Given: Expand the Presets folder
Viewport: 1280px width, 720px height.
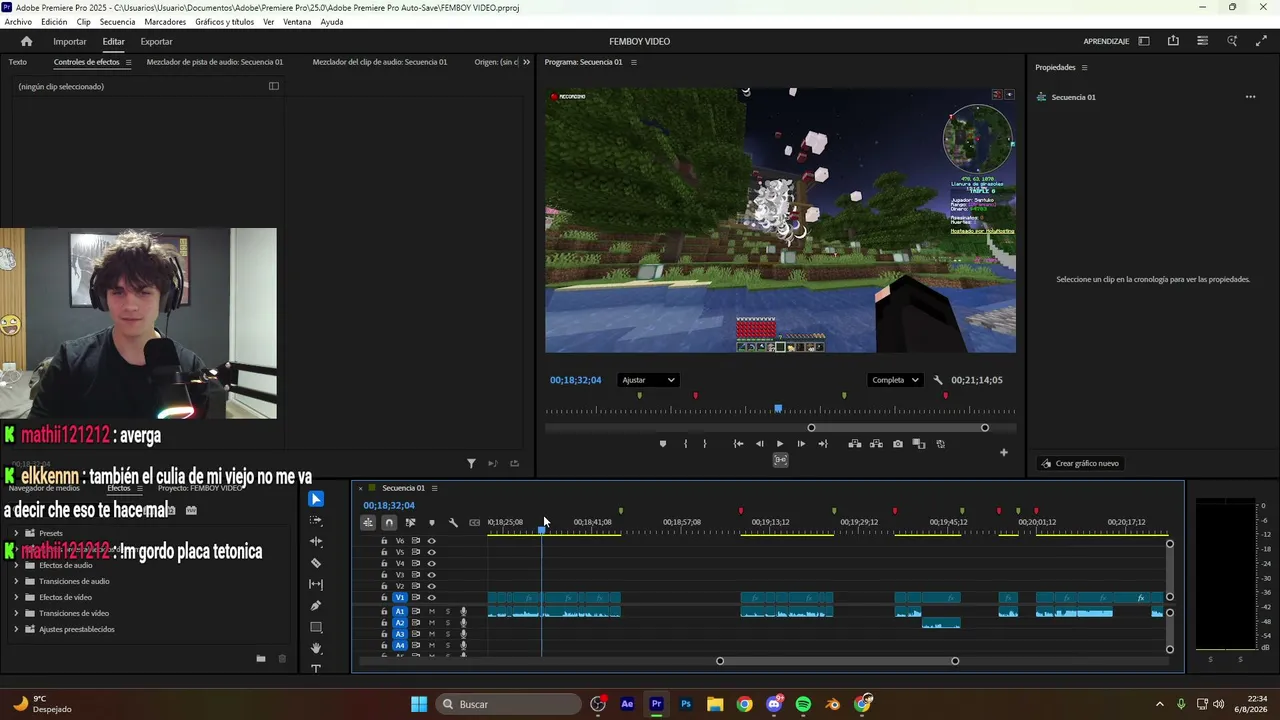Looking at the screenshot, I should point(16,533).
